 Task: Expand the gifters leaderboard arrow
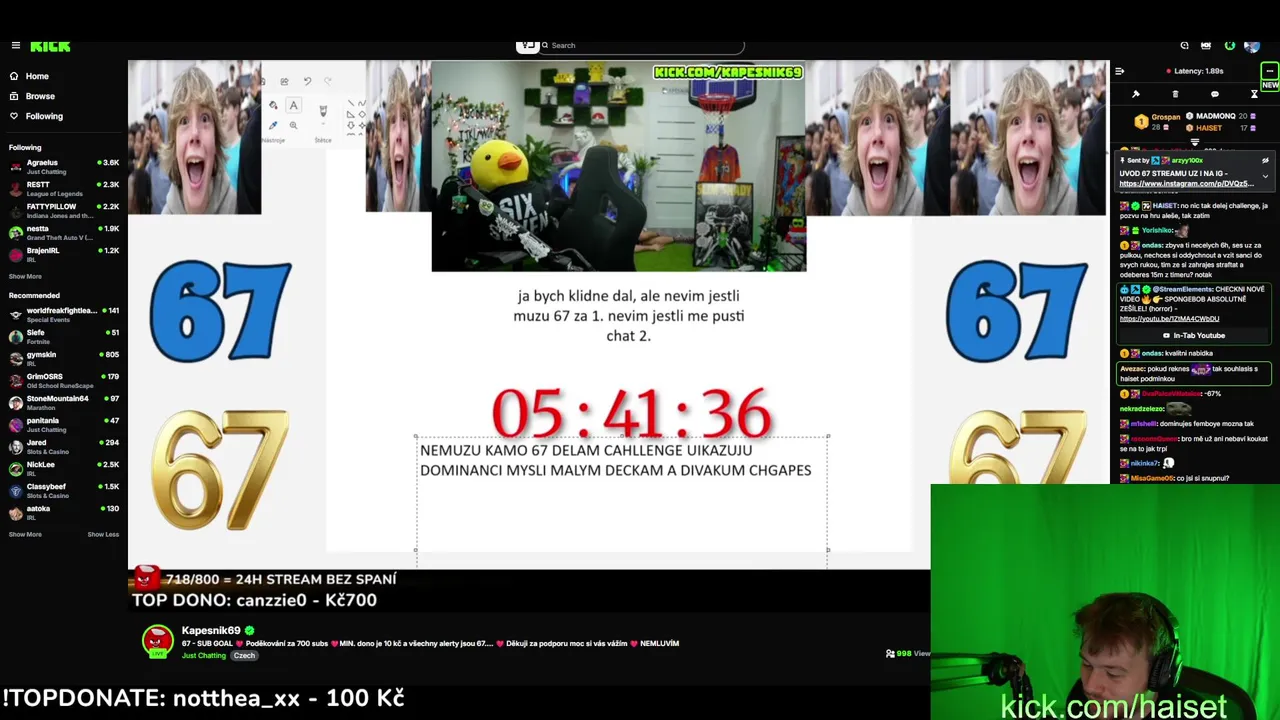[1194, 141]
